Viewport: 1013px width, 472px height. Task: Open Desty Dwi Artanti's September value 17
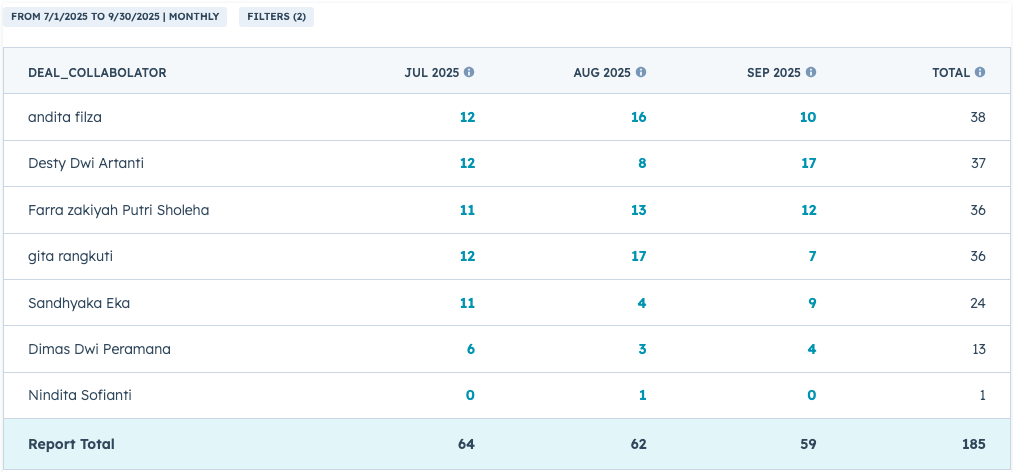[808, 163]
